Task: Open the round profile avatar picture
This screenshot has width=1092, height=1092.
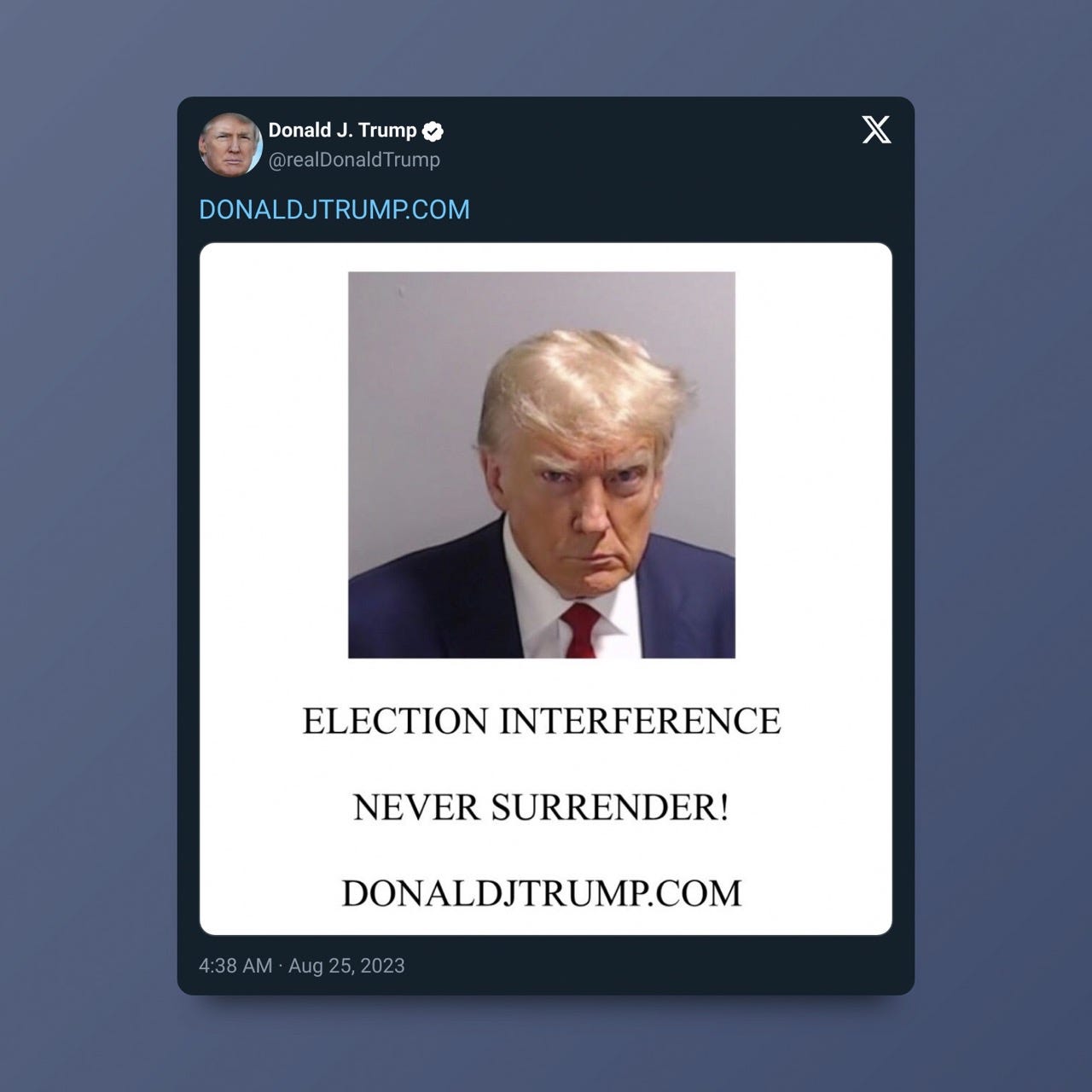Action: (230, 144)
